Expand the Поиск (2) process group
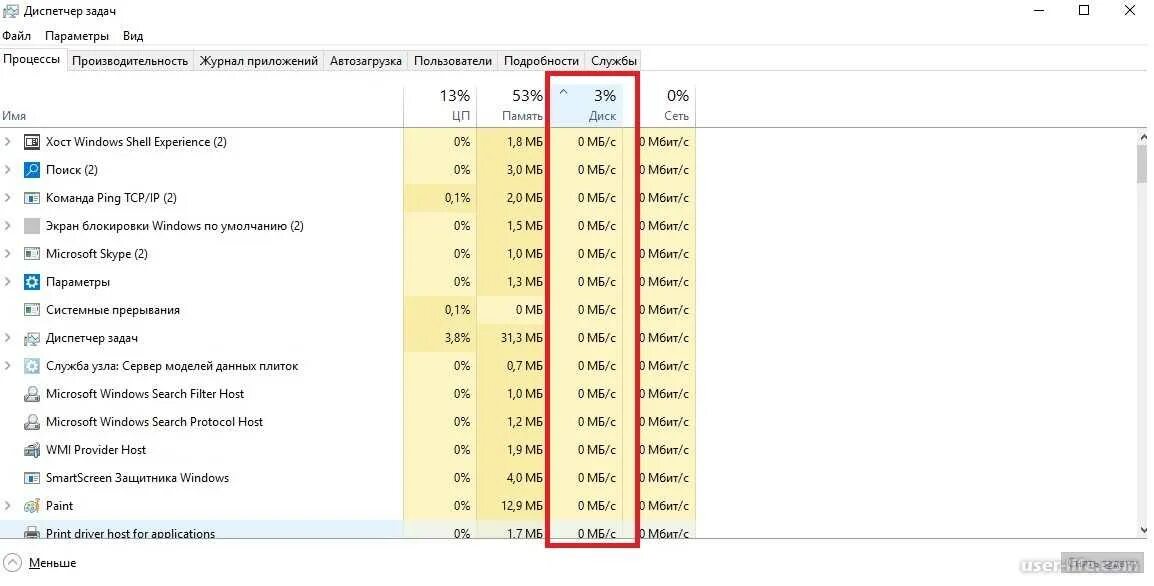The height and width of the screenshot is (586, 1154). pos(8,169)
